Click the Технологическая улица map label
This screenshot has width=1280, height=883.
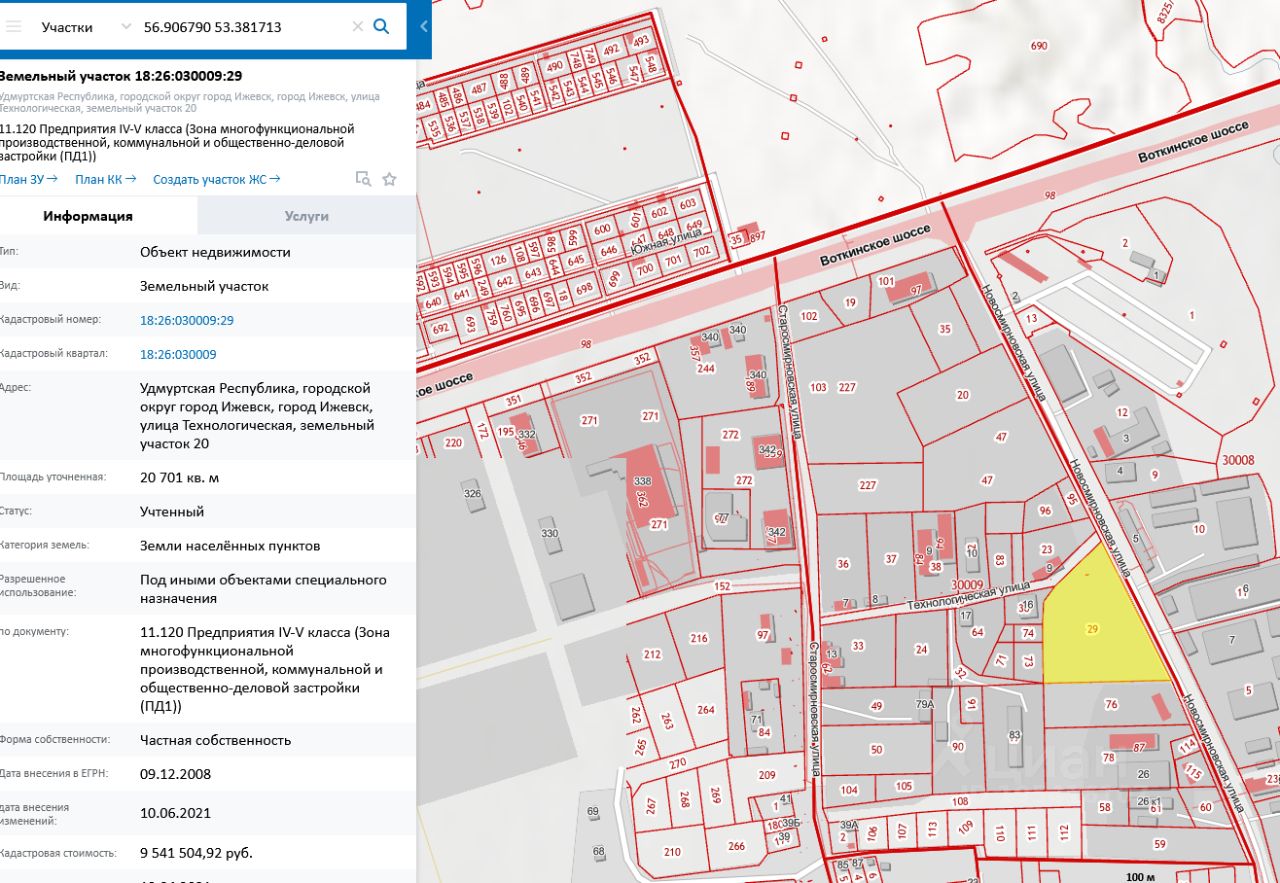point(968,597)
